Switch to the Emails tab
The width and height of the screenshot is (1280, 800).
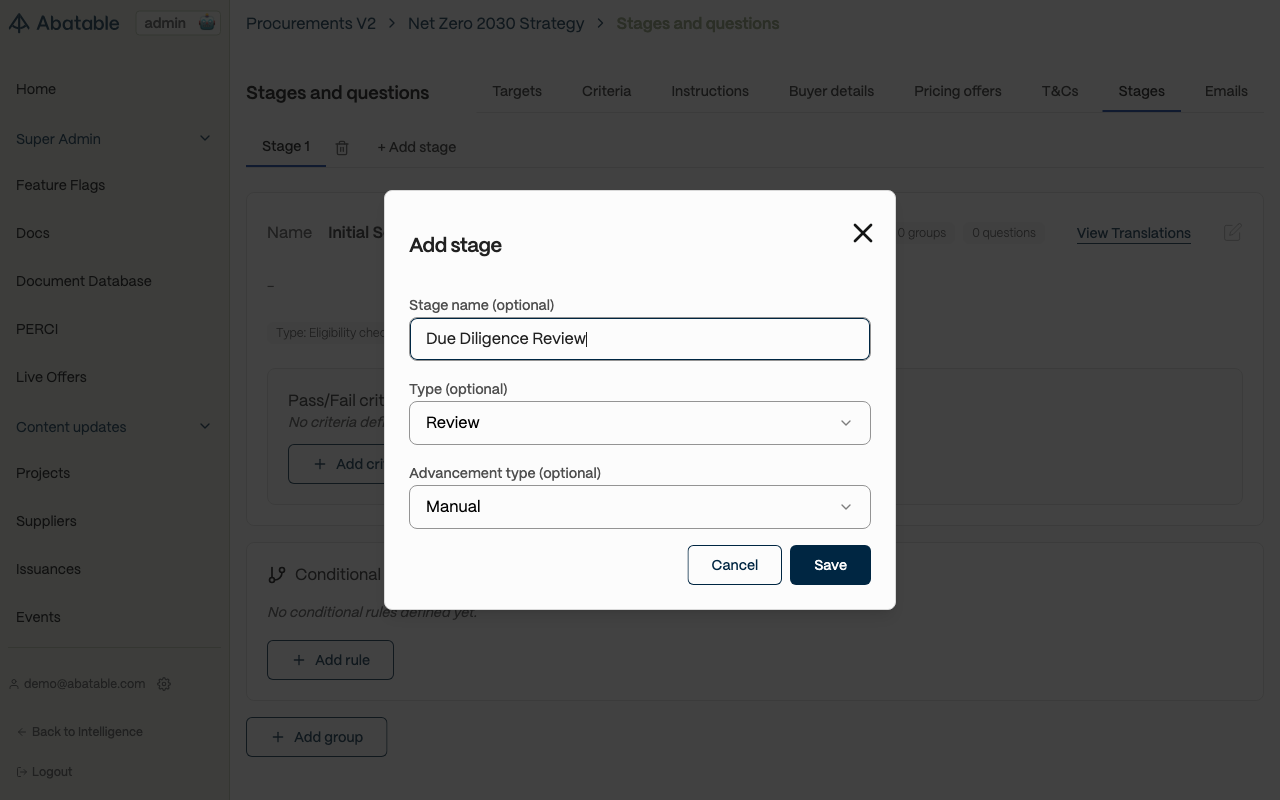[x=1226, y=91]
